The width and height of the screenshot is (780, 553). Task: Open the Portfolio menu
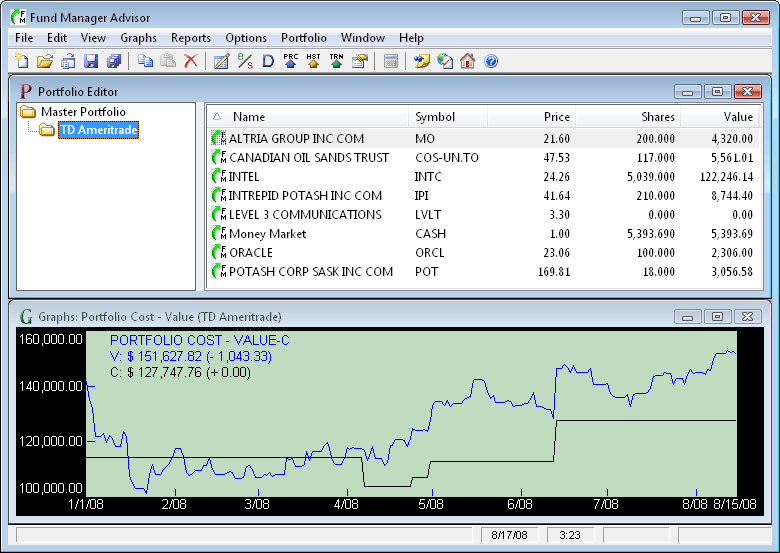pyautogui.click(x=303, y=38)
